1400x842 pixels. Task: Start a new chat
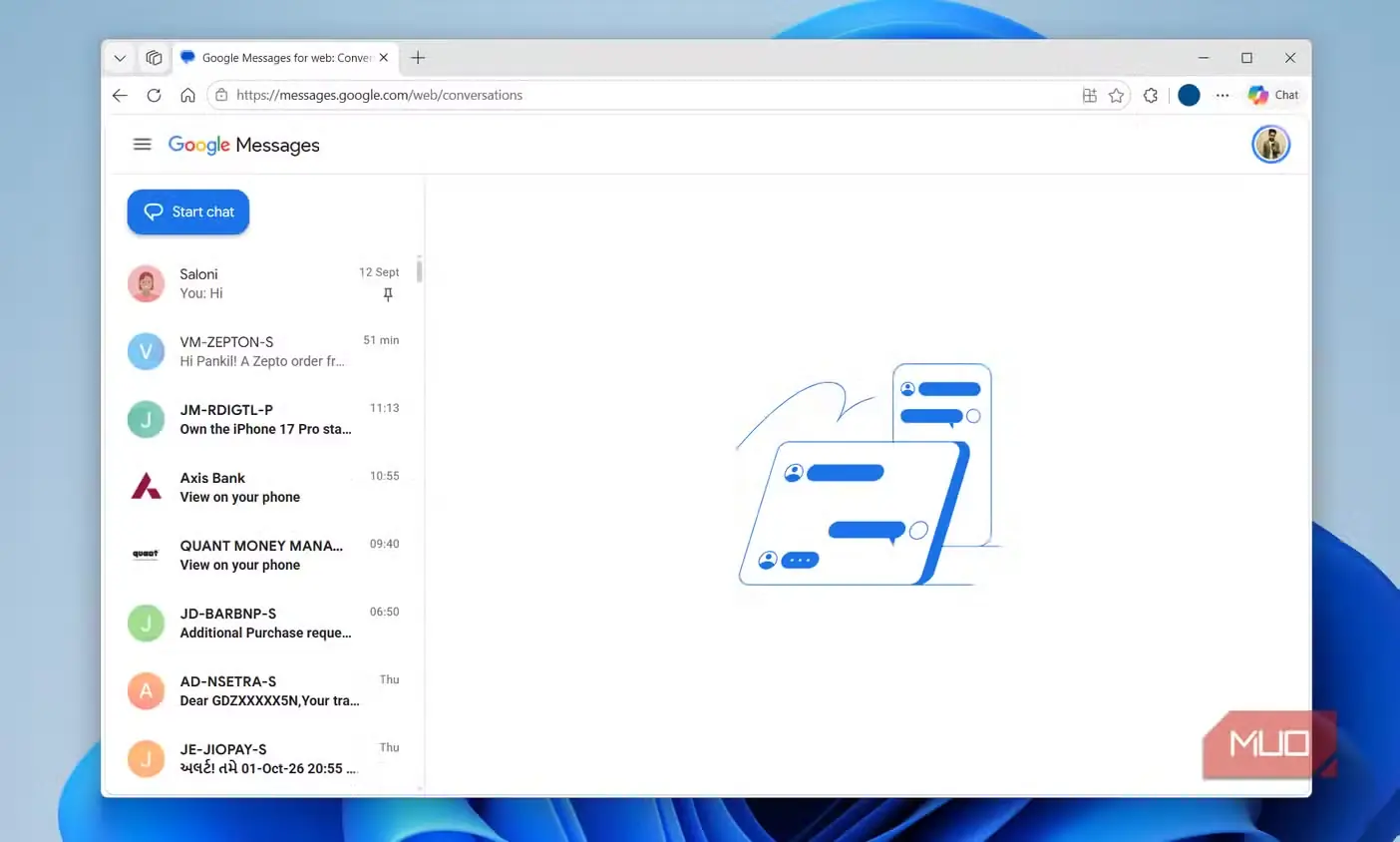coord(188,211)
